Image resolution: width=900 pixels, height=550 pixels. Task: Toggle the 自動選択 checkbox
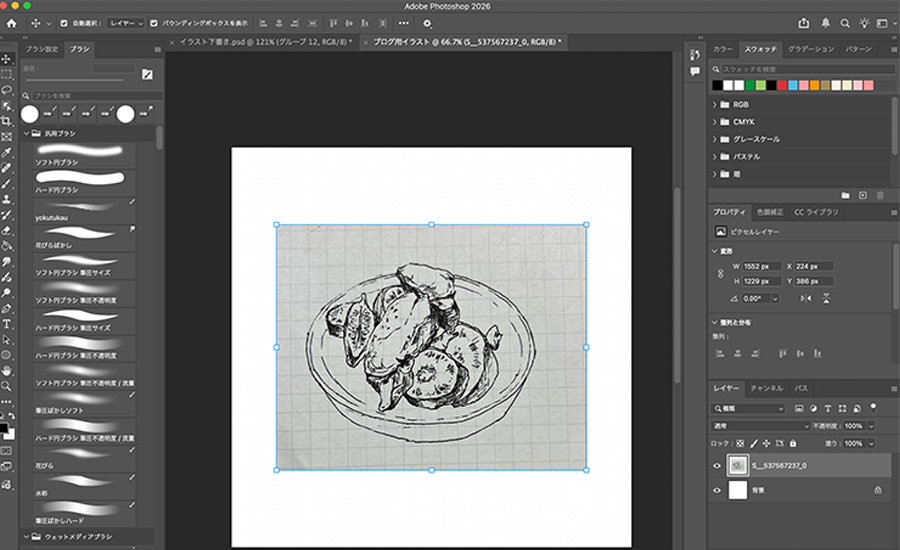(65, 22)
